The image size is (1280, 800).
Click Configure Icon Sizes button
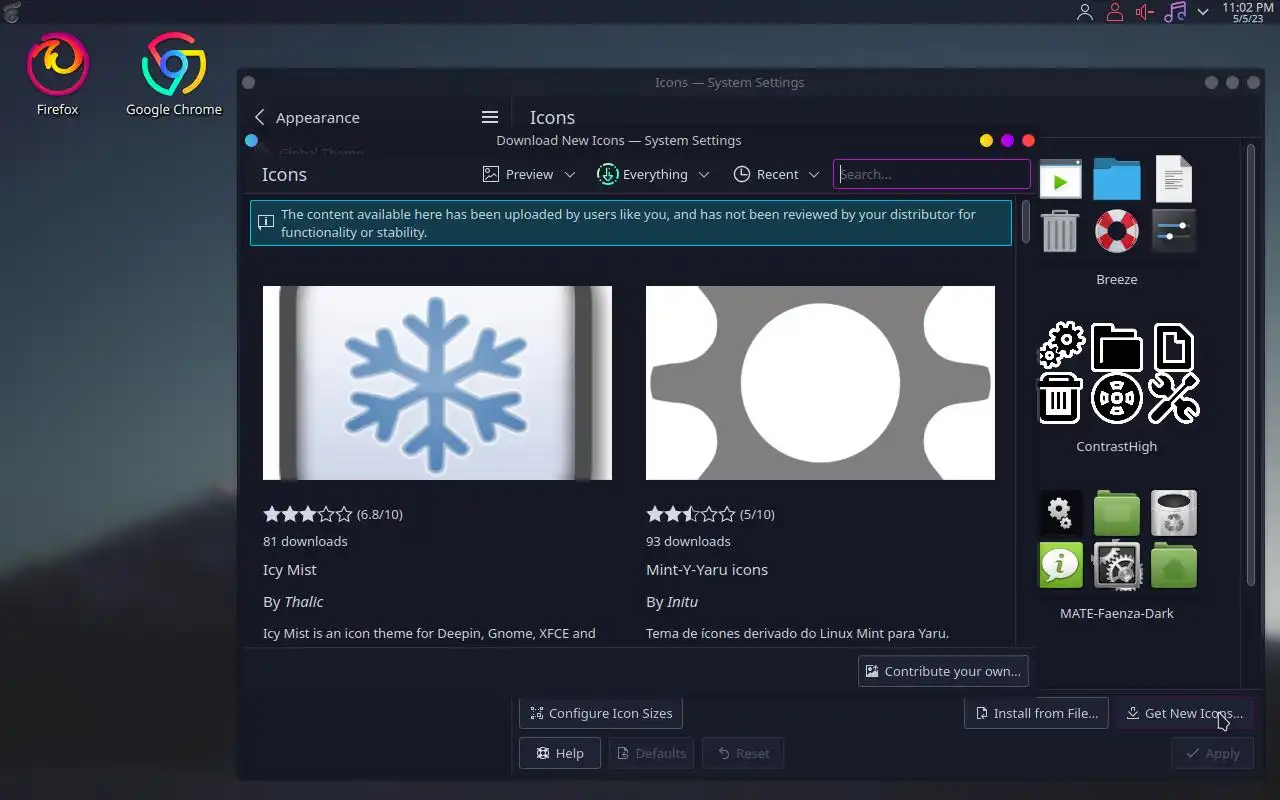(x=601, y=713)
